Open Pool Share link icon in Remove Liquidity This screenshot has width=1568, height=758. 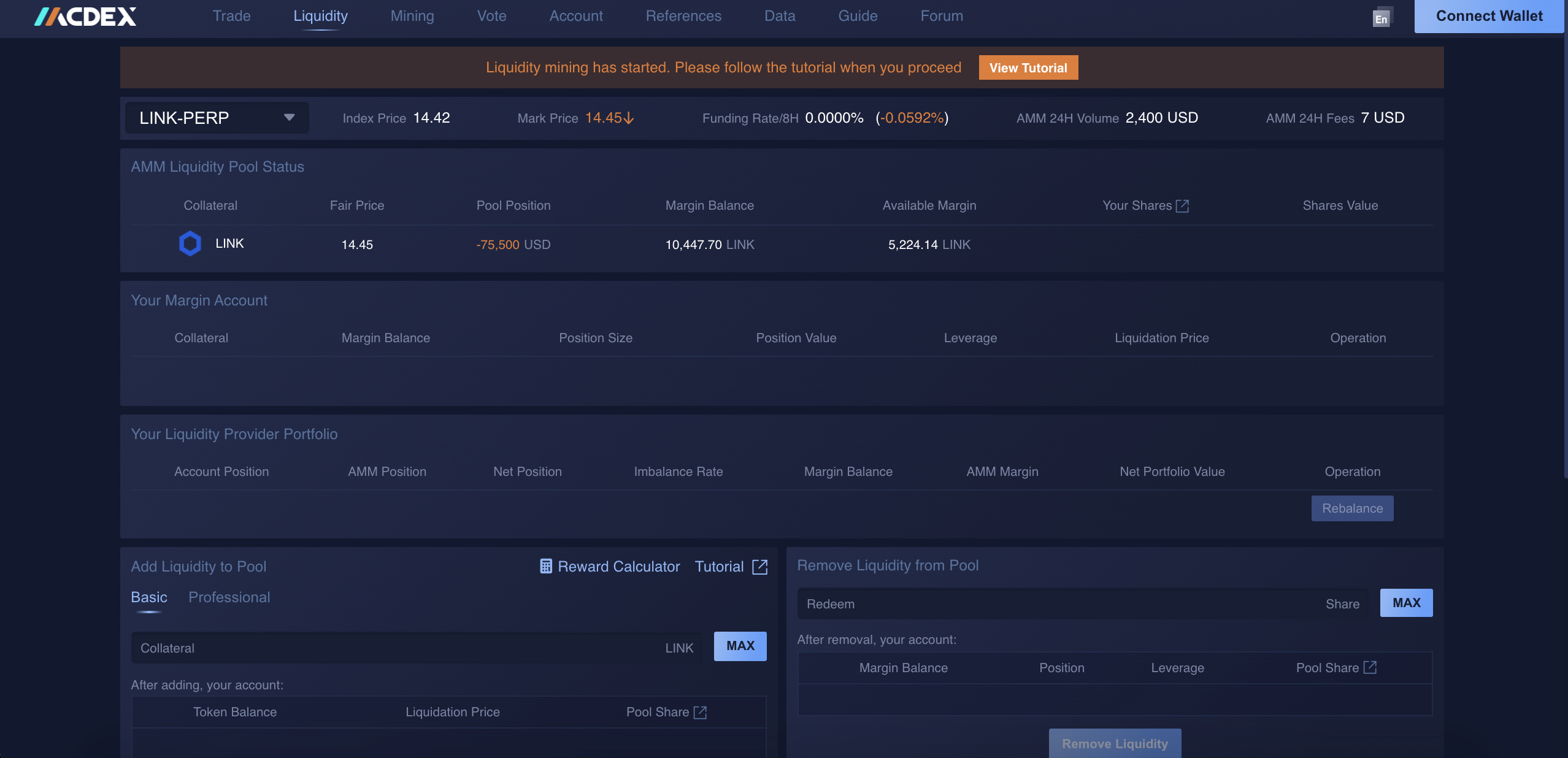1370,667
